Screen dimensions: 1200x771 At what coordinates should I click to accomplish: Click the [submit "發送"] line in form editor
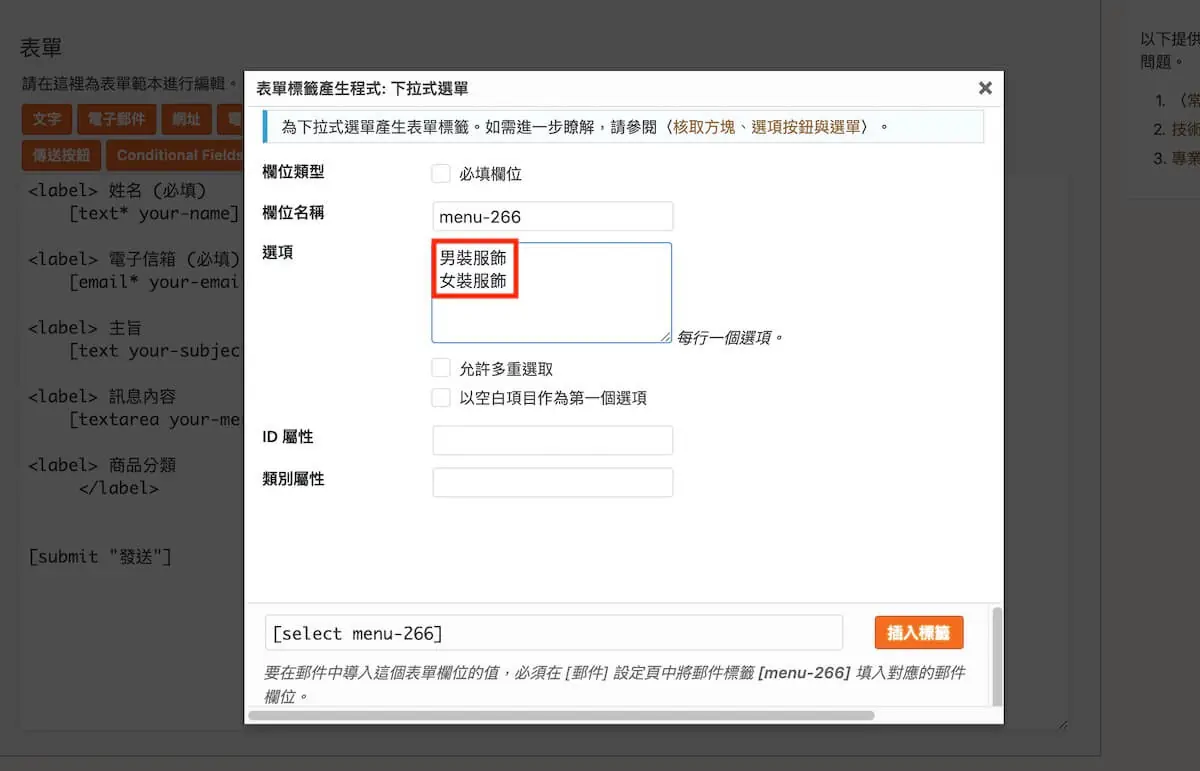pos(100,557)
